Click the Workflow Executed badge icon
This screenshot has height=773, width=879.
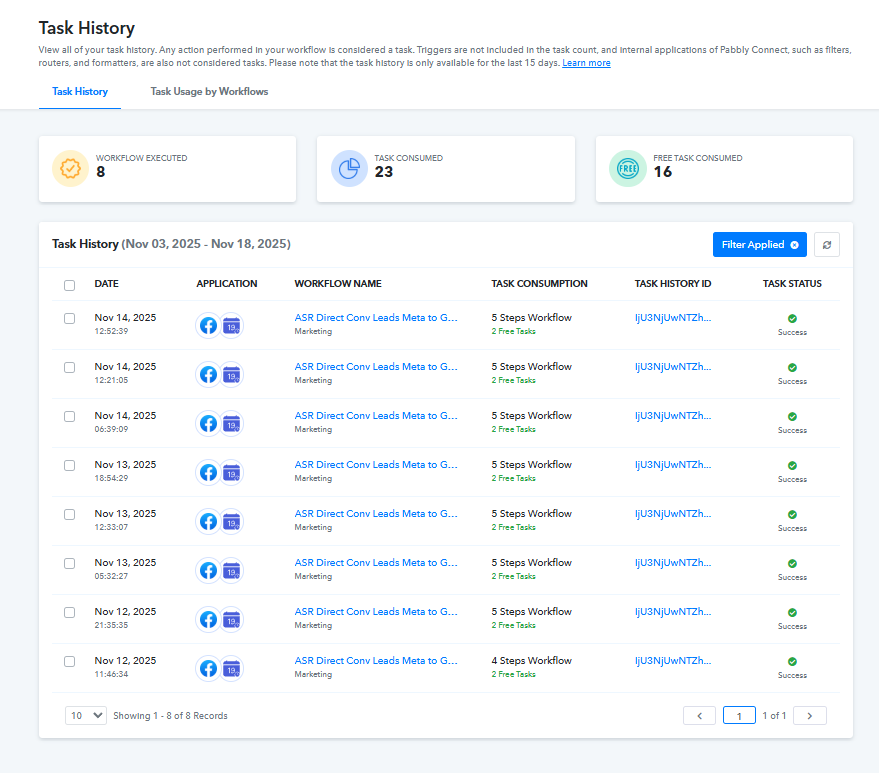[70, 169]
